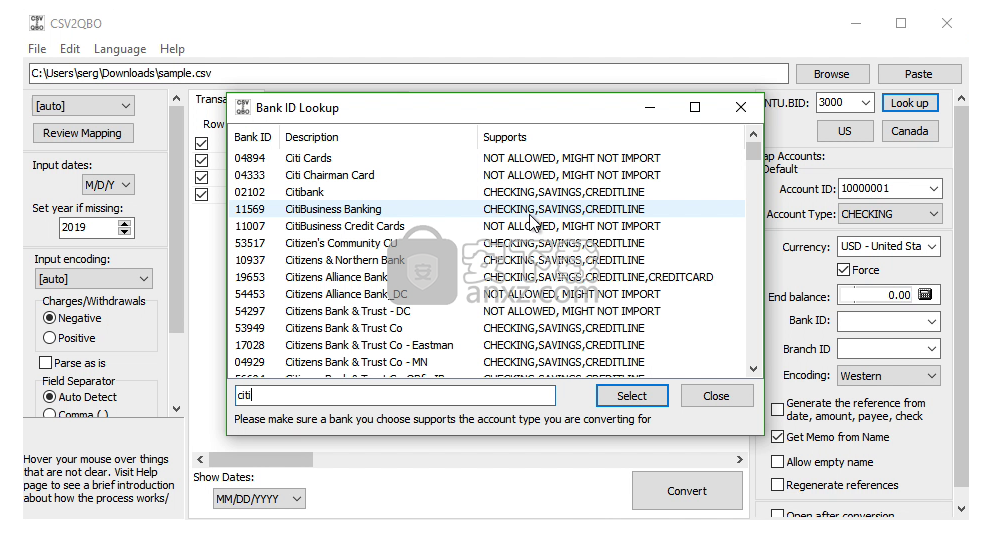Click the calculator icon beside End balance
This screenshot has height=533, width=990.
[925, 294]
